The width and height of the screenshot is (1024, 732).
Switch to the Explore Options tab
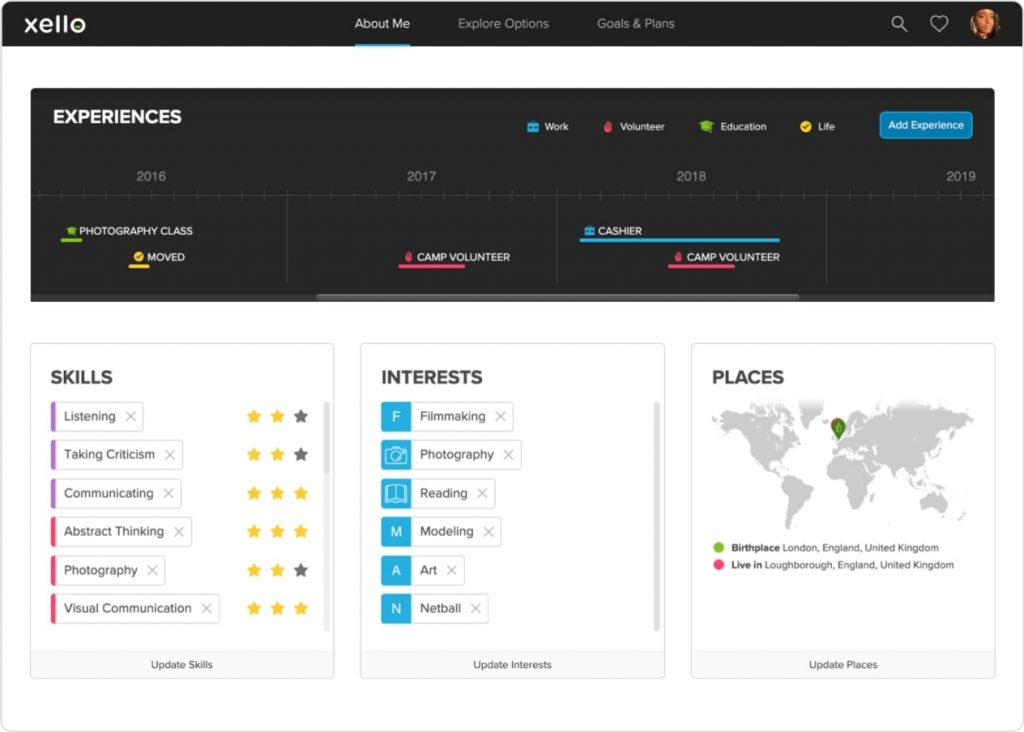pyautogui.click(x=503, y=24)
